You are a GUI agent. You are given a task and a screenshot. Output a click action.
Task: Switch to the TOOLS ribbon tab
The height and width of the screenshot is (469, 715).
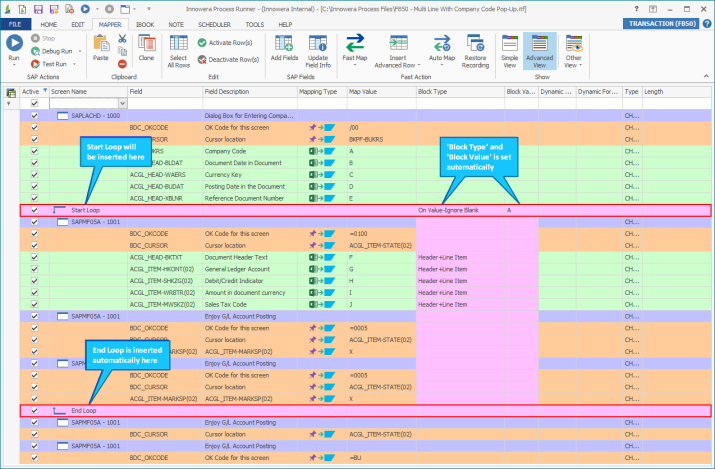click(x=255, y=23)
